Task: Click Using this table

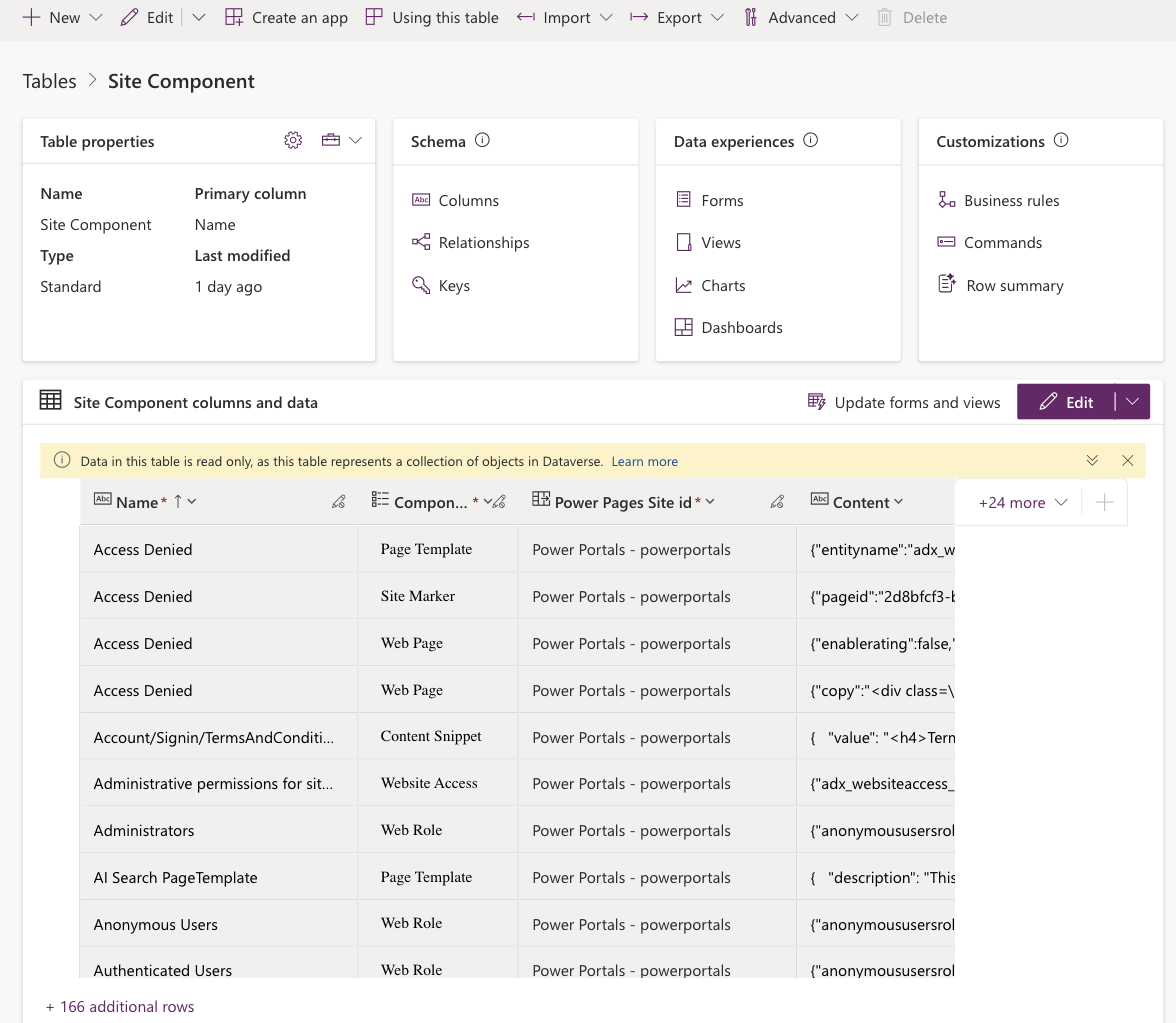Action: click(x=432, y=17)
